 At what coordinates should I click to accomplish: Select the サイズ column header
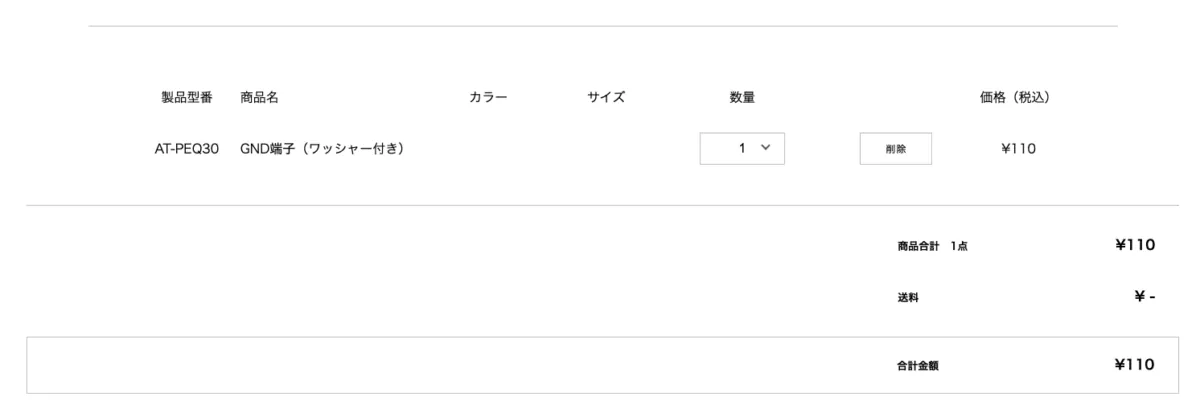(606, 97)
